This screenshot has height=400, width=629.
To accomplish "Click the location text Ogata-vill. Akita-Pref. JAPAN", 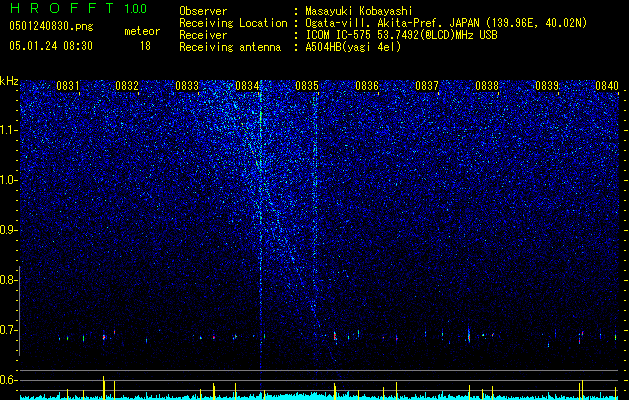I will pos(392,23).
